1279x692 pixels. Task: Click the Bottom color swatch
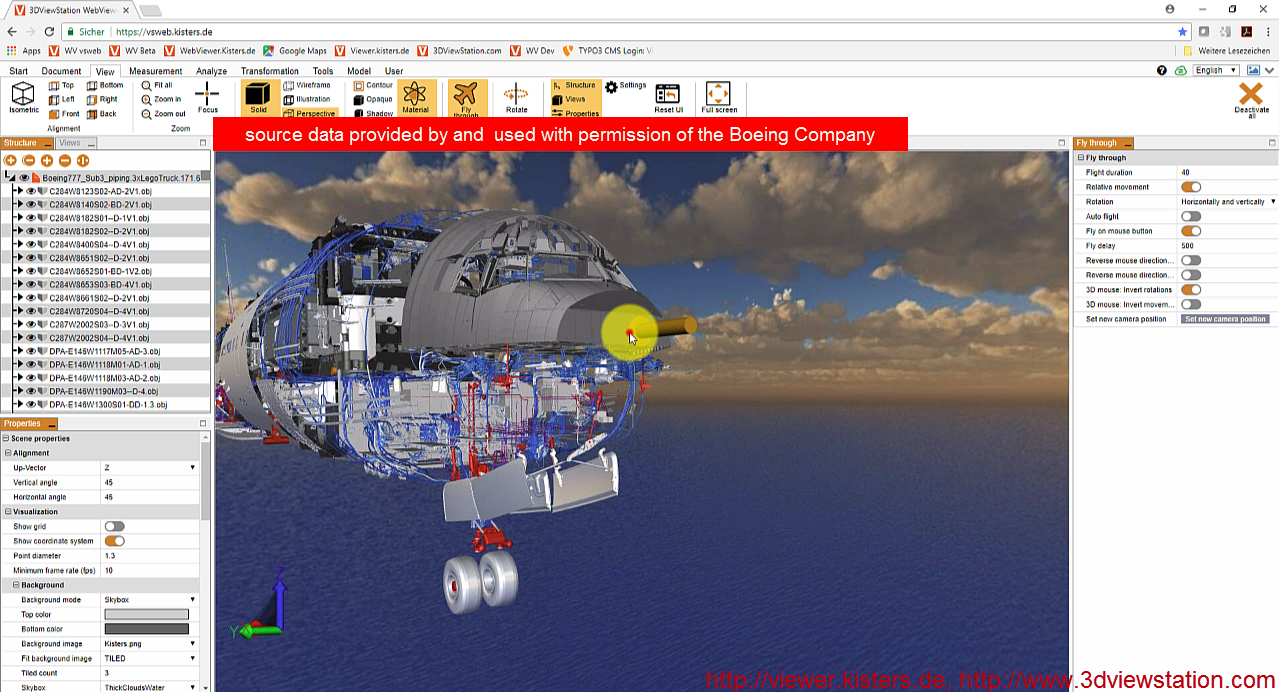click(146, 629)
